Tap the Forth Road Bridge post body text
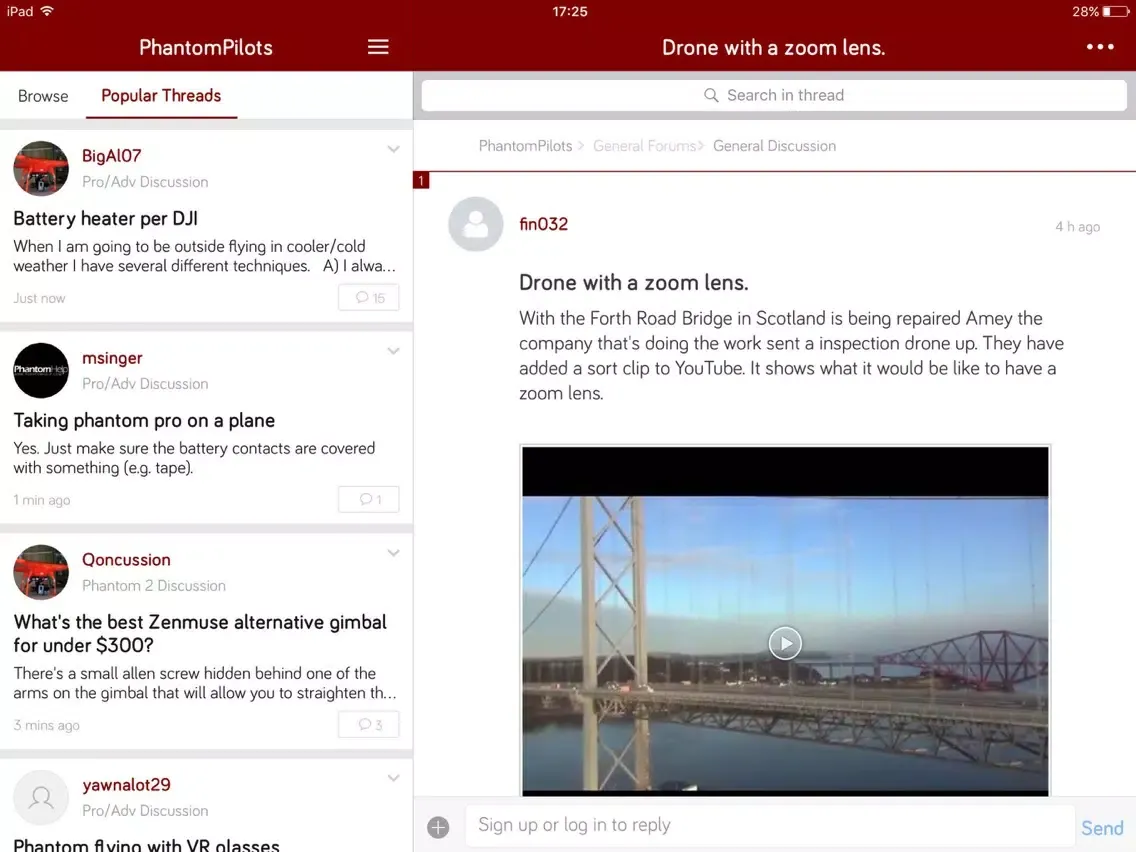Image resolution: width=1136 pixels, height=852 pixels. tap(791, 356)
